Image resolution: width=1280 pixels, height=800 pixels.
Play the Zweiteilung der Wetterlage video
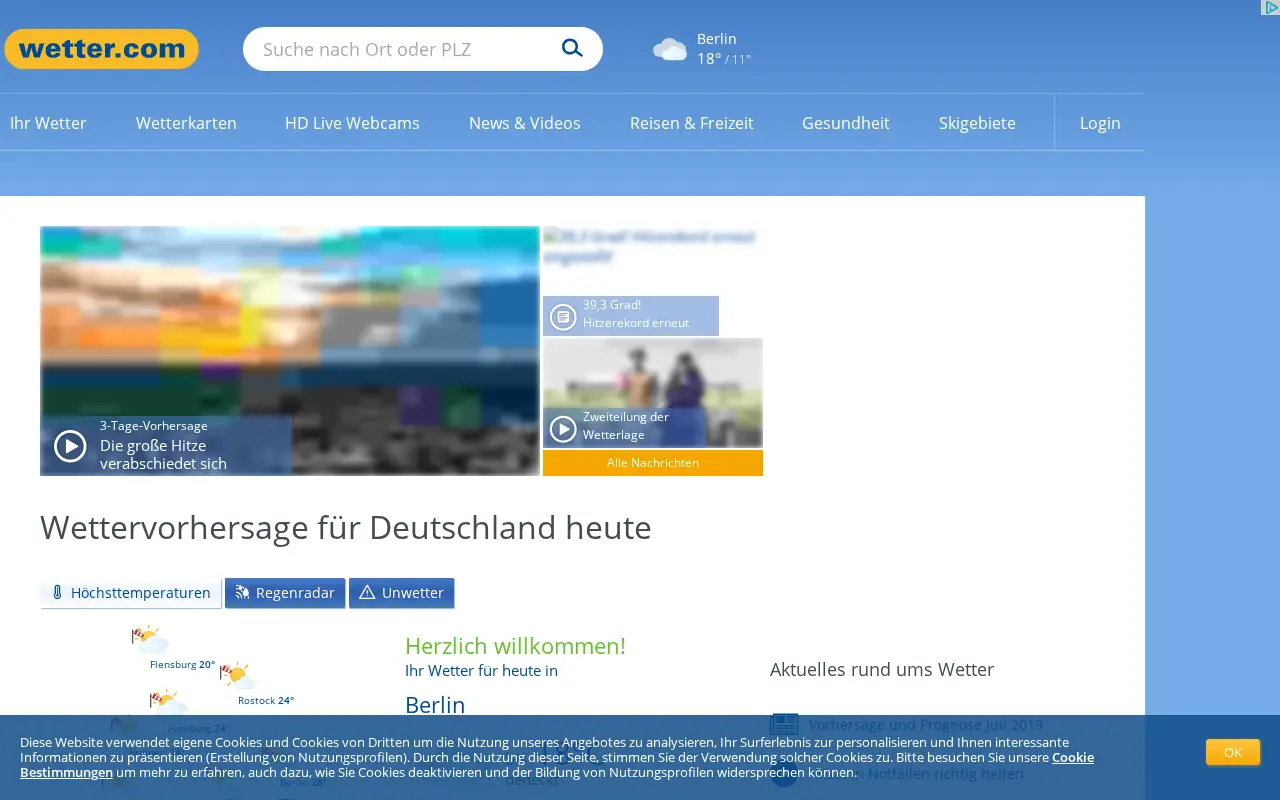563,428
